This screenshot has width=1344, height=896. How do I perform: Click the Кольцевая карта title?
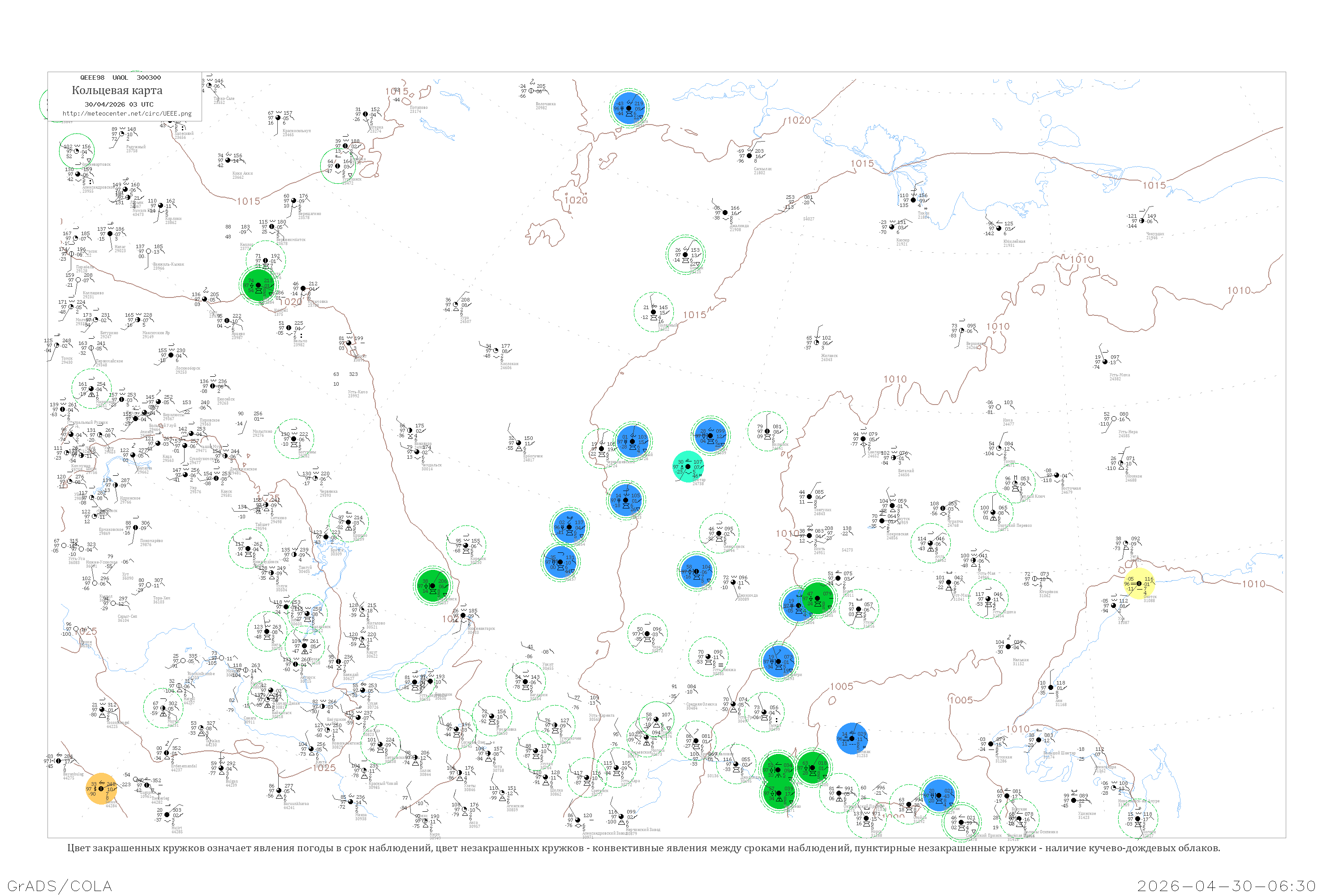tap(117, 90)
